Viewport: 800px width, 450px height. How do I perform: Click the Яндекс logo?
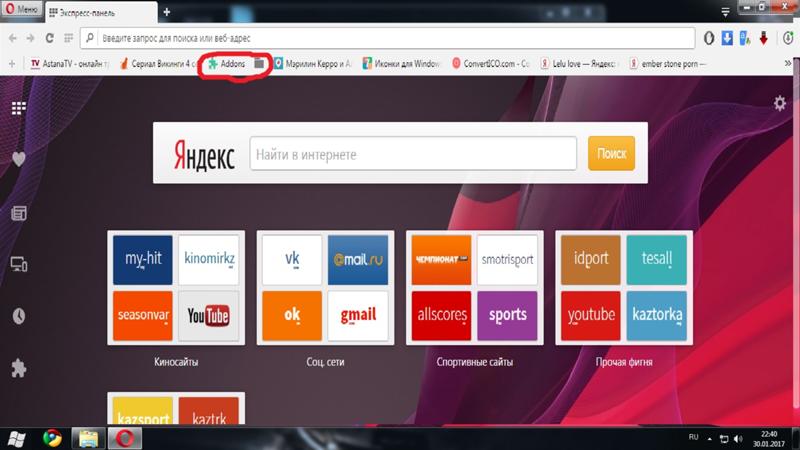[x=204, y=155]
